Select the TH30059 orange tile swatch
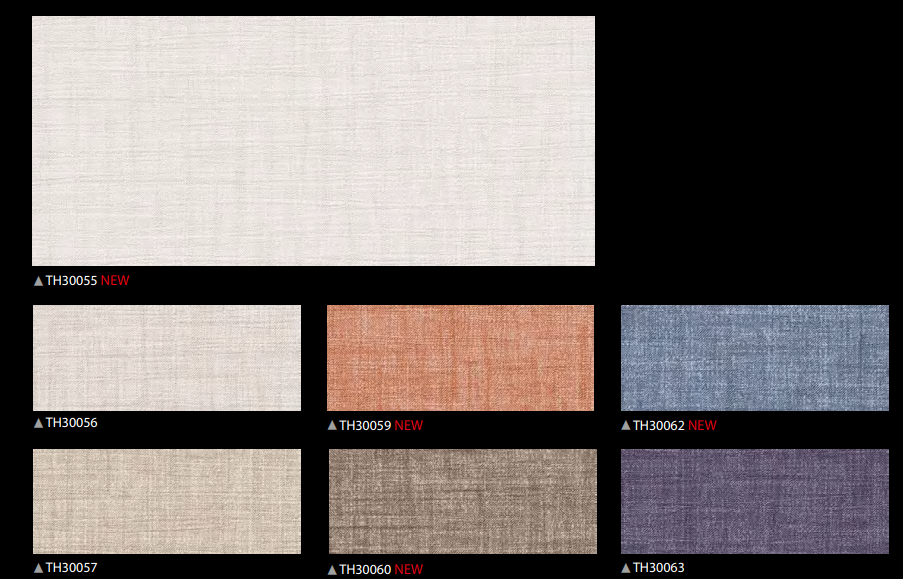This screenshot has height=579, width=903. [460, 358]
